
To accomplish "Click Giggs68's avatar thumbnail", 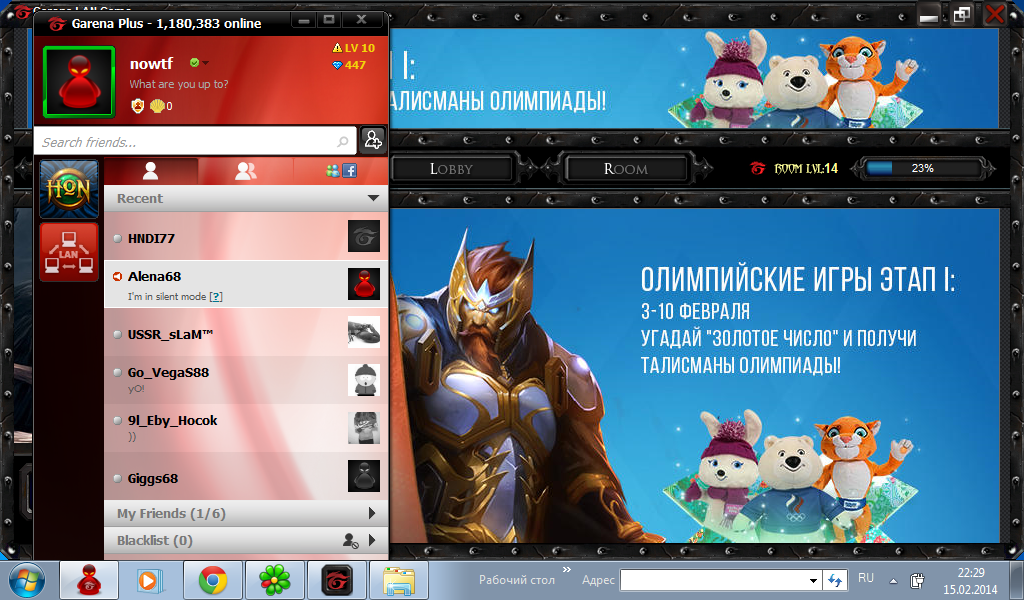I will (364, 476).
